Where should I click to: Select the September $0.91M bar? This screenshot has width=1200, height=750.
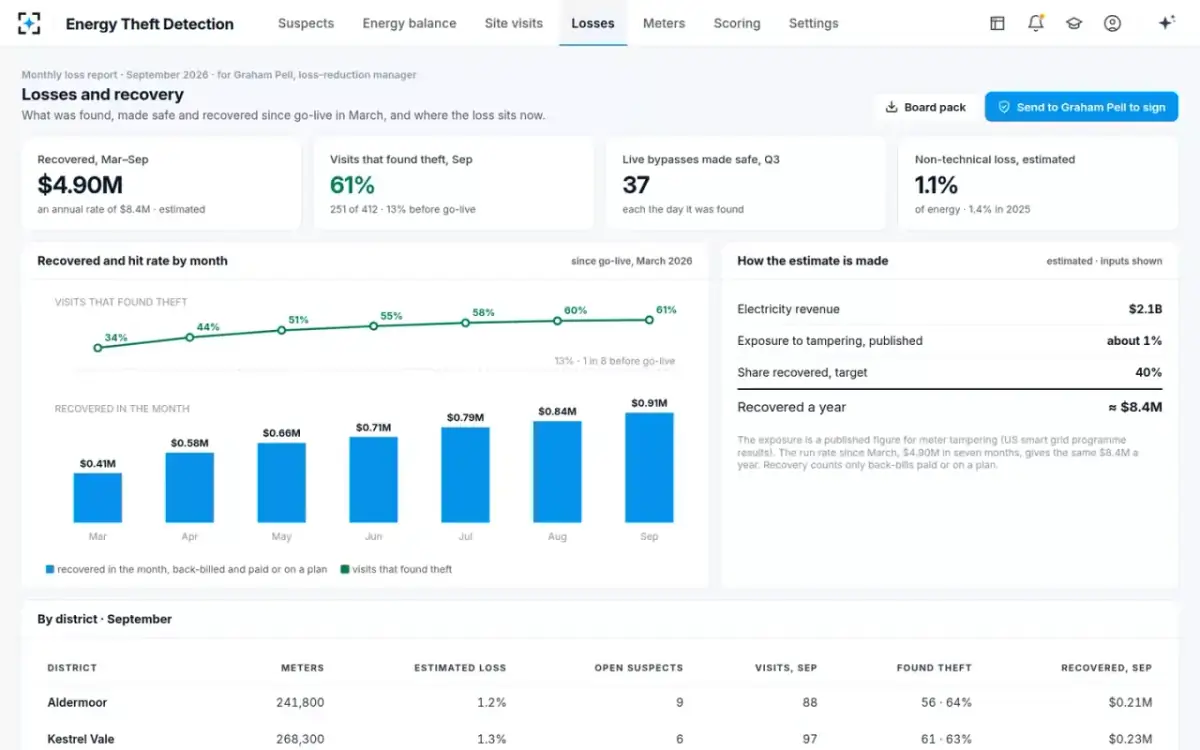click(x=649, y=467)
